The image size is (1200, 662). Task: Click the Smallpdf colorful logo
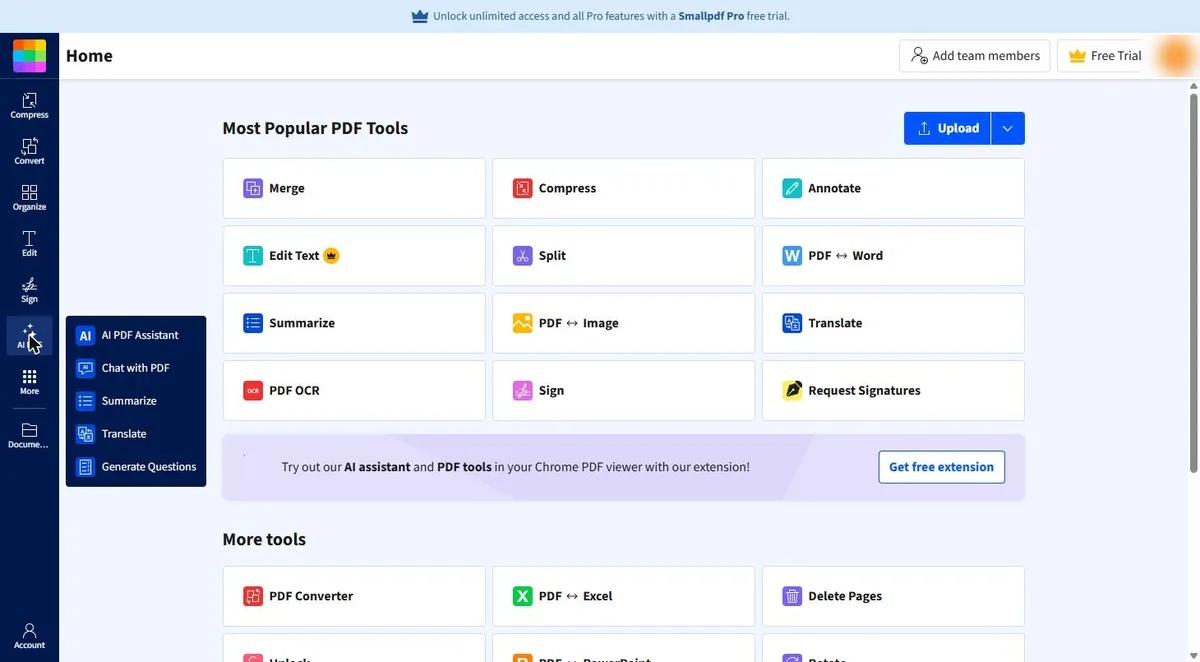pyautogui.click(x=29, y=56)
